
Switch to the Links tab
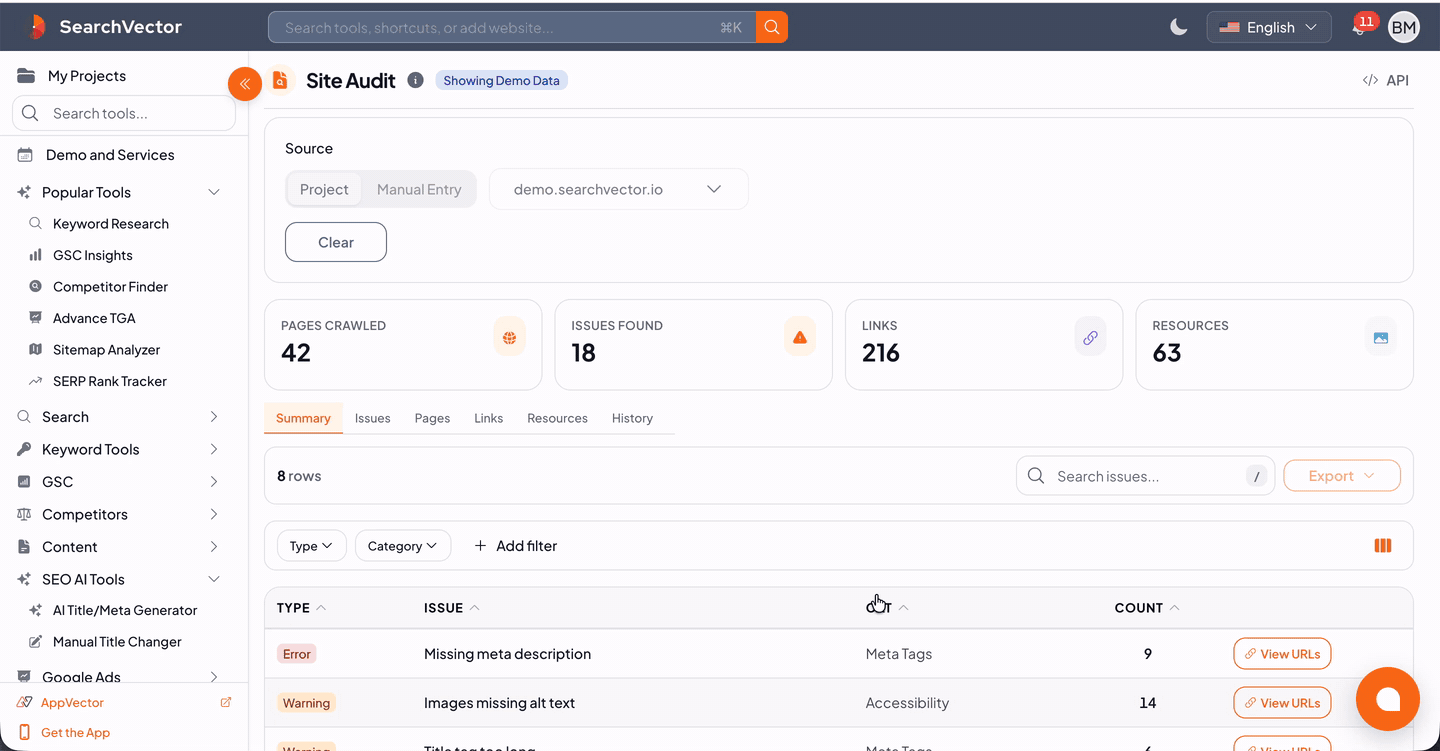pyautogui.click(x=489, y=418)
